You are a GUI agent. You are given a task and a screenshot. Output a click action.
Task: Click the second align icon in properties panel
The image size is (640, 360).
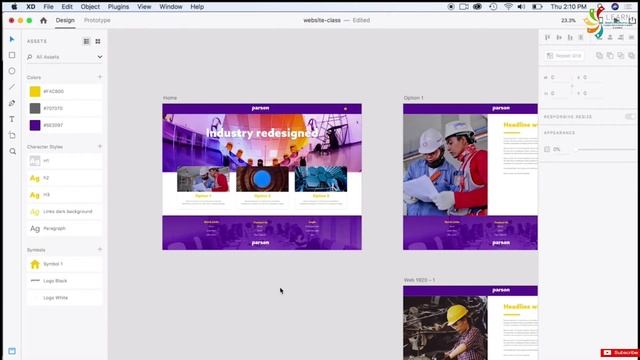click(559, 38)
